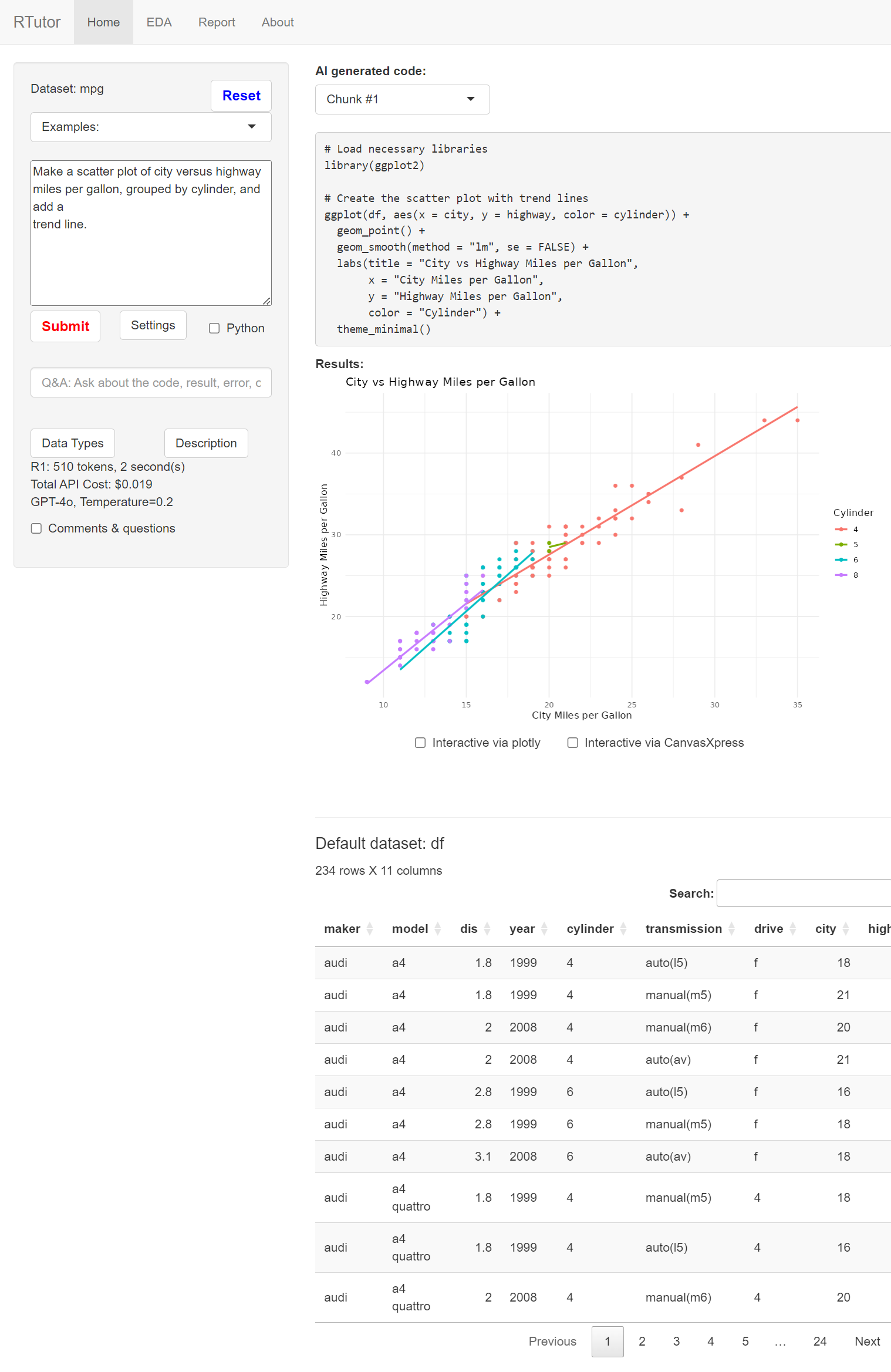Sort table by dis column arrows

487,928
